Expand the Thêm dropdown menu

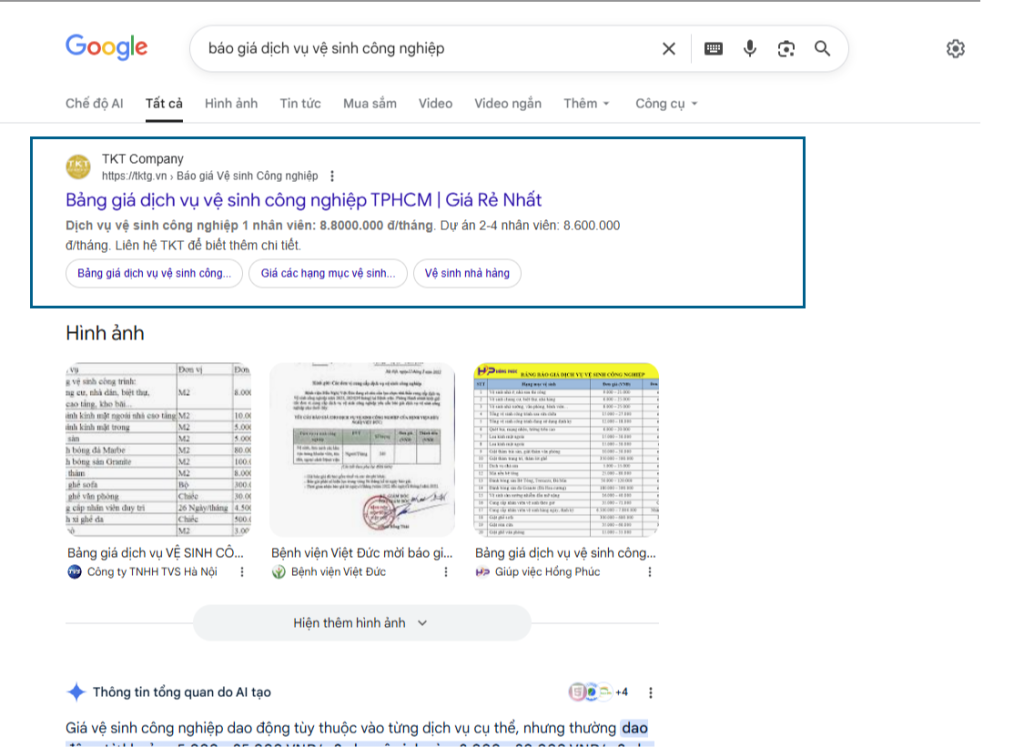pyautogui.click(x=586, y=103)
